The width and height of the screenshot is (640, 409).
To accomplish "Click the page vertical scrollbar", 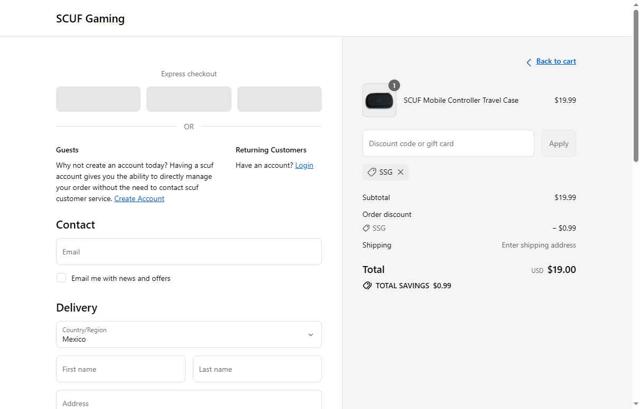I will coord(636,86).
